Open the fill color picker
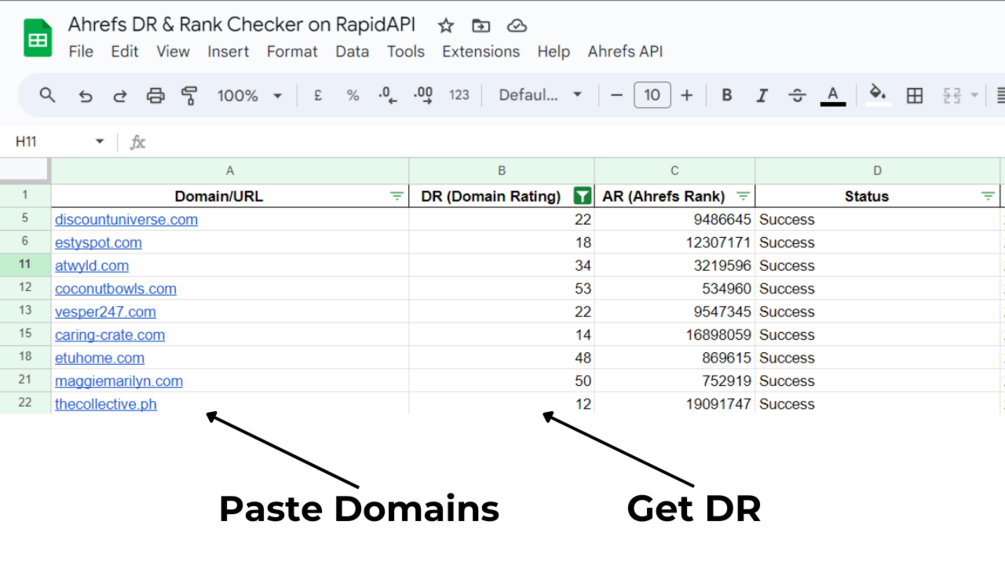Viewport: 1005px width, 565px height. point(877,95)
